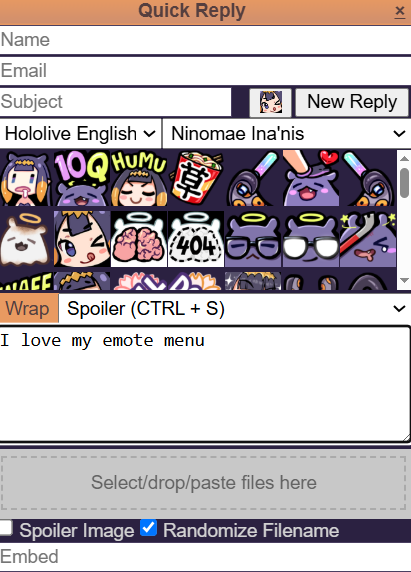Uncheck Randomize Filename
Screen dimensions: 411x572
pos(148,528)
